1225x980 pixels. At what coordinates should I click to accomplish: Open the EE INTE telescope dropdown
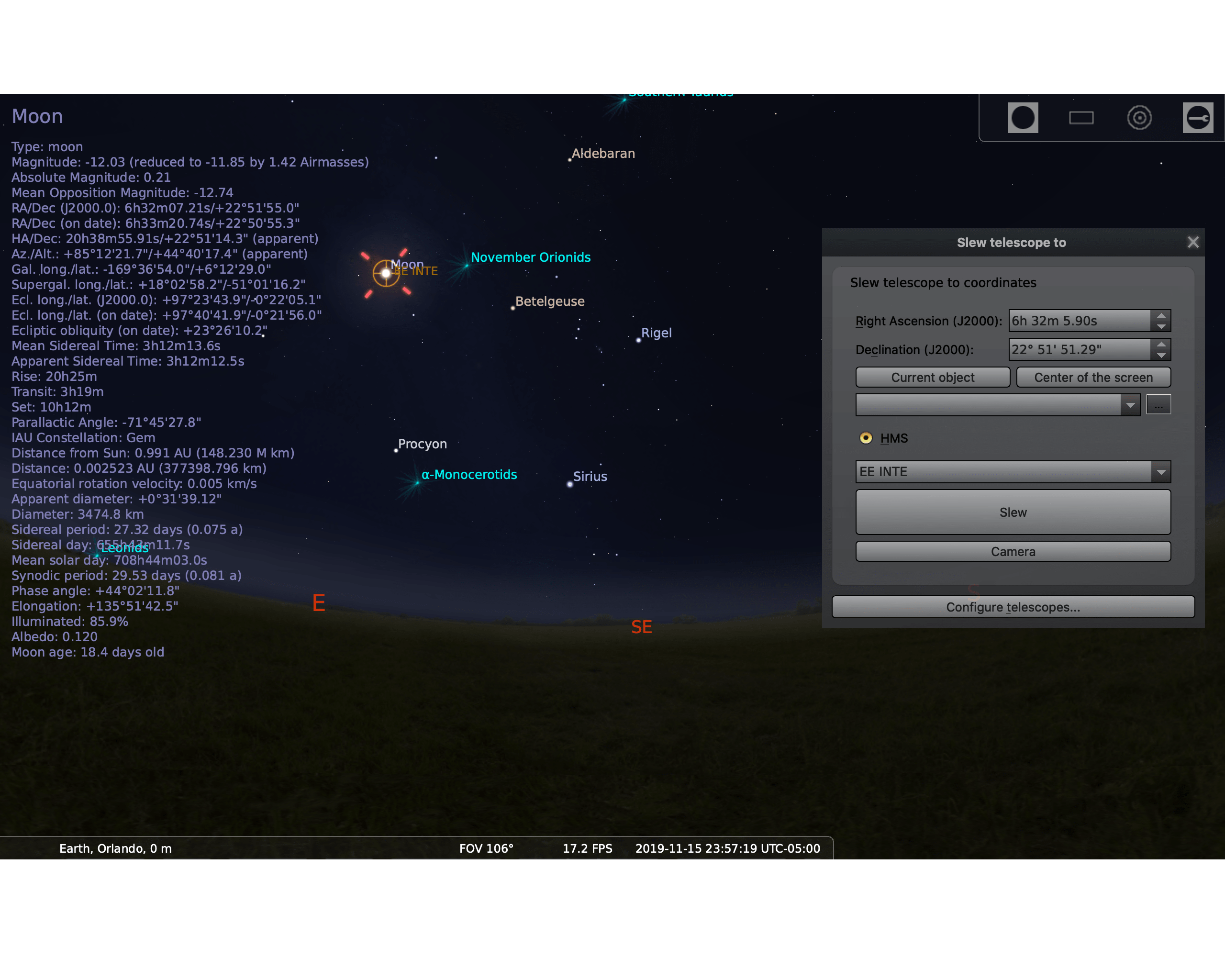coord(1160,471)
